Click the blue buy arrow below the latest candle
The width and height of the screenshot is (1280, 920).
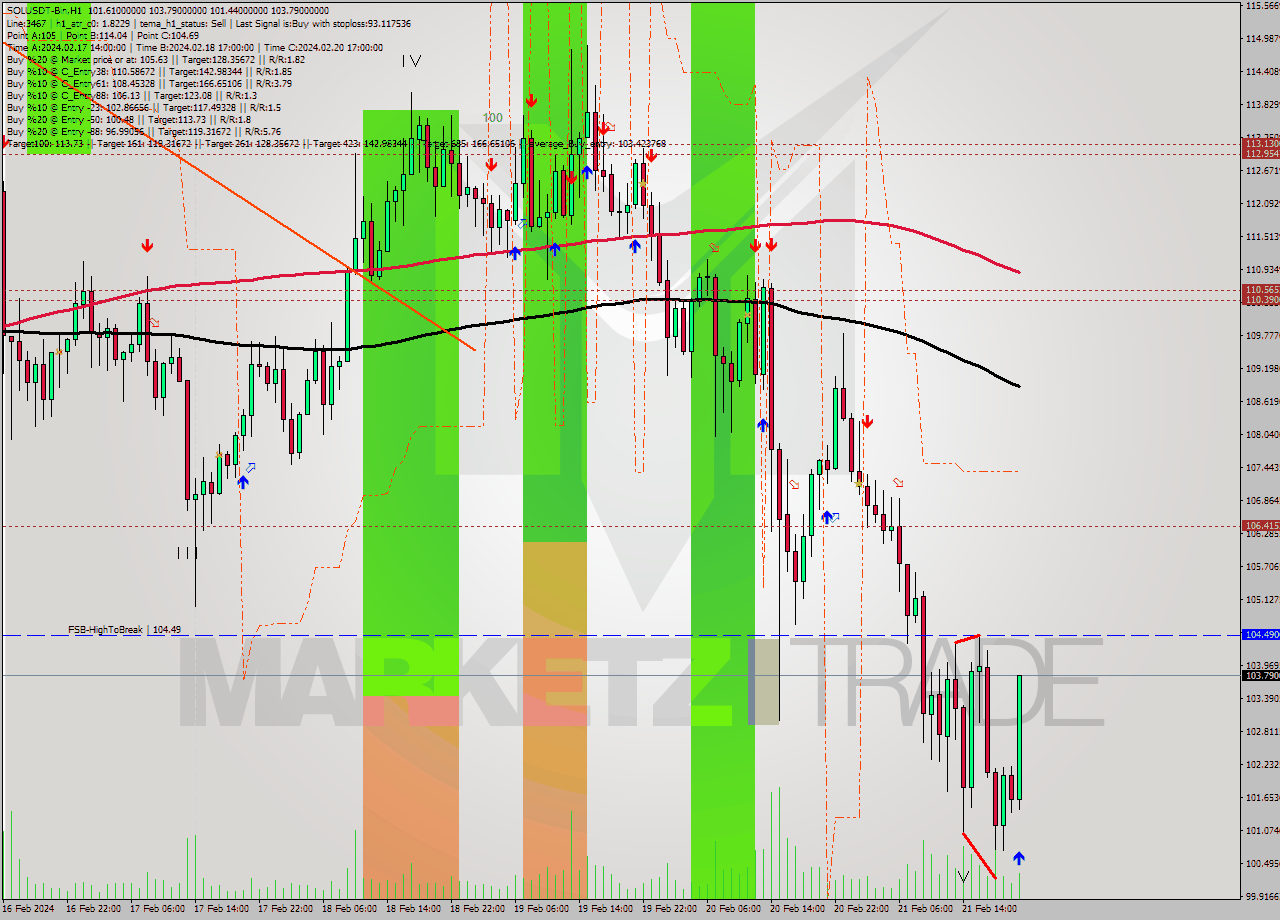1018,858
